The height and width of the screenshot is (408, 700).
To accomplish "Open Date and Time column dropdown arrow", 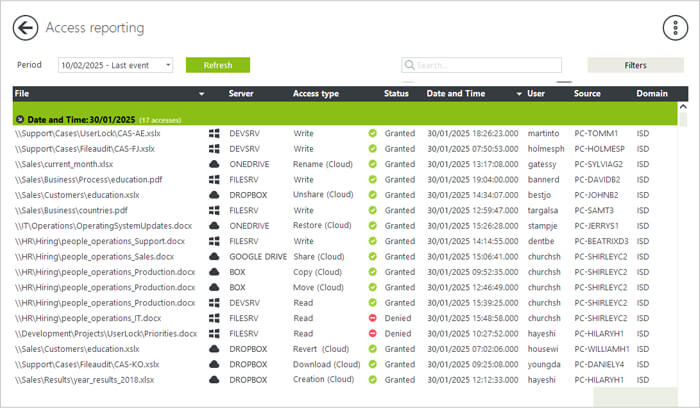I will [519, 94].
